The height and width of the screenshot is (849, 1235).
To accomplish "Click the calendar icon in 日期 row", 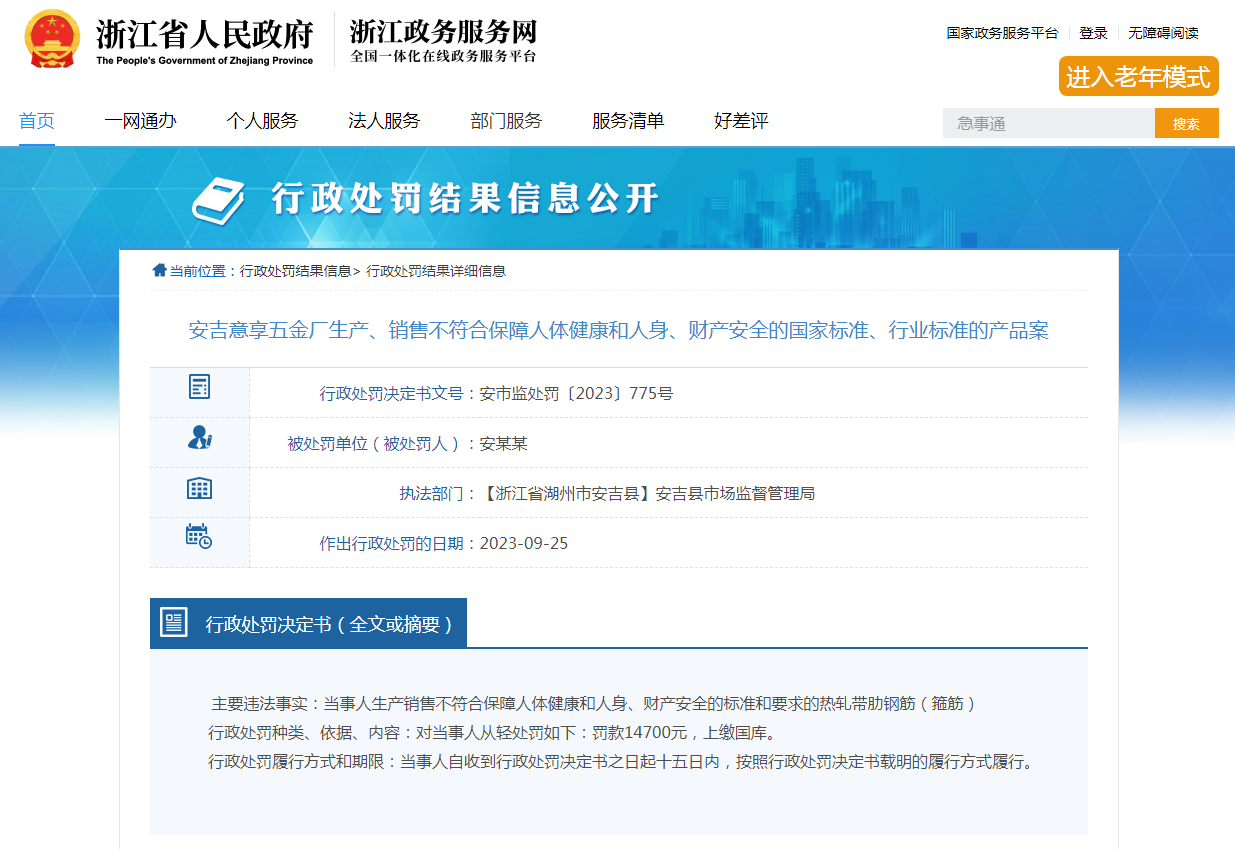I will click(x=199, y=536).
